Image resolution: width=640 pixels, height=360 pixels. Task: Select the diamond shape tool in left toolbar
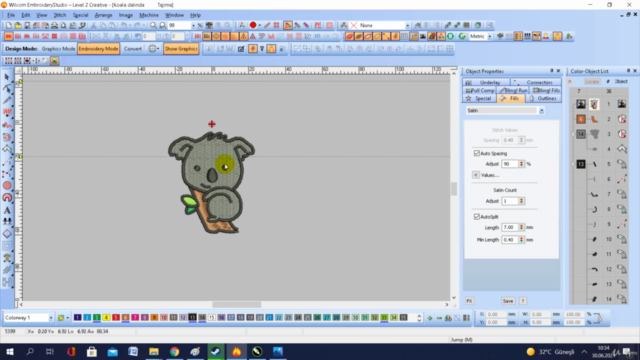[7, 234]
